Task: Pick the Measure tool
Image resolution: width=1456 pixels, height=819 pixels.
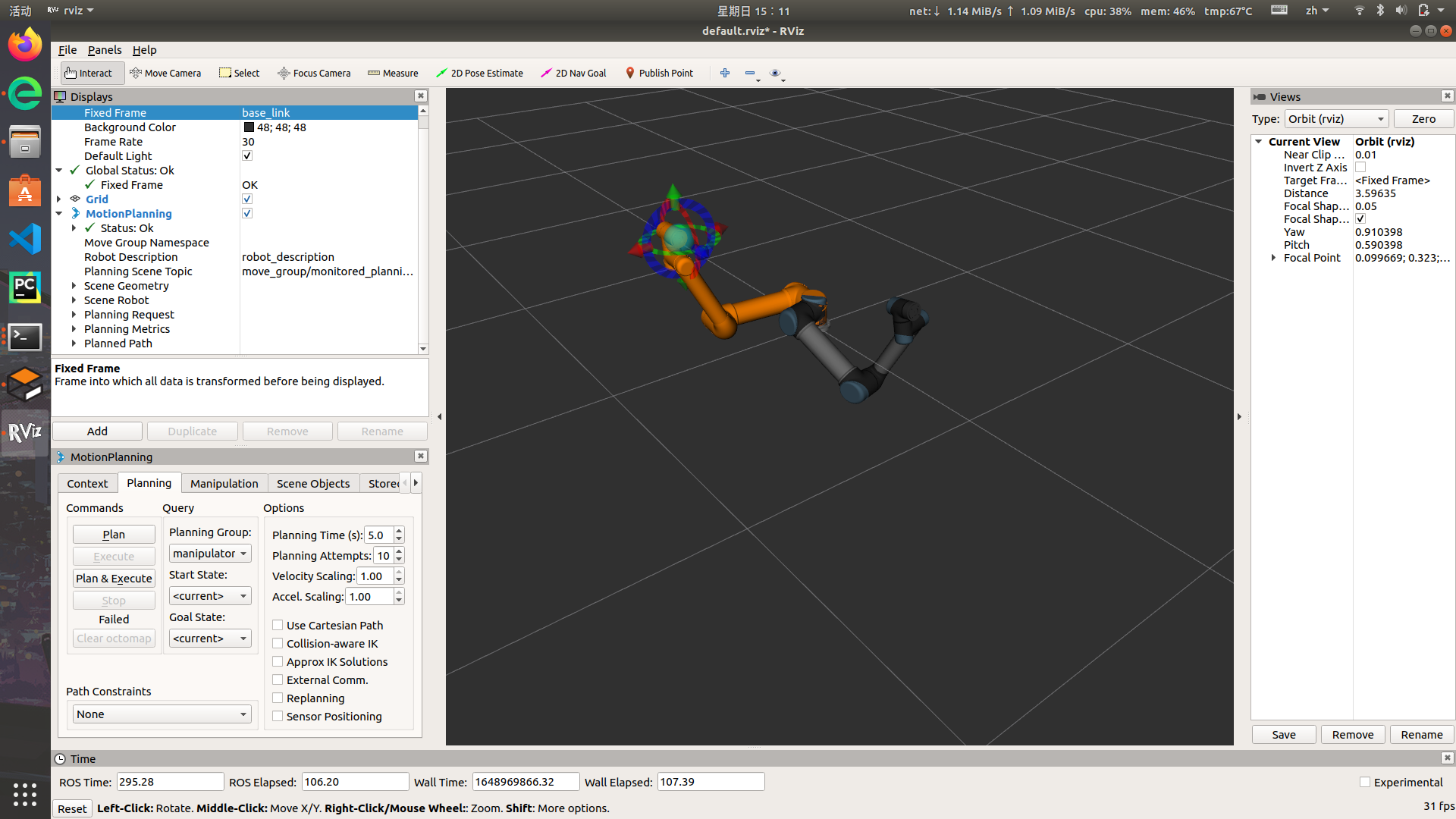Action: click(x=393, y=73)
